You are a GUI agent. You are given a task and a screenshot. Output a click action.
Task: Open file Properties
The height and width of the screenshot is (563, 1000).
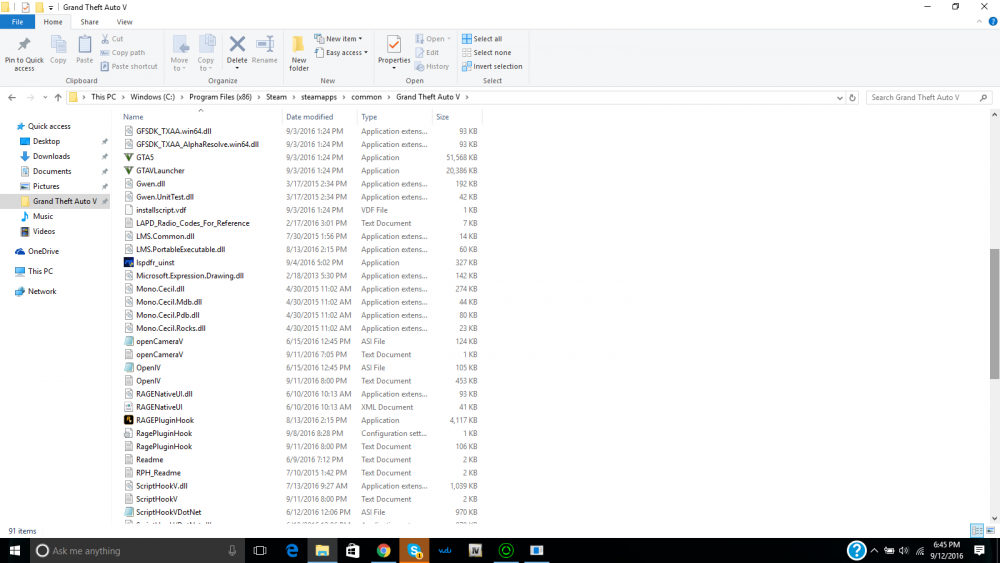(x=393, y=50)
